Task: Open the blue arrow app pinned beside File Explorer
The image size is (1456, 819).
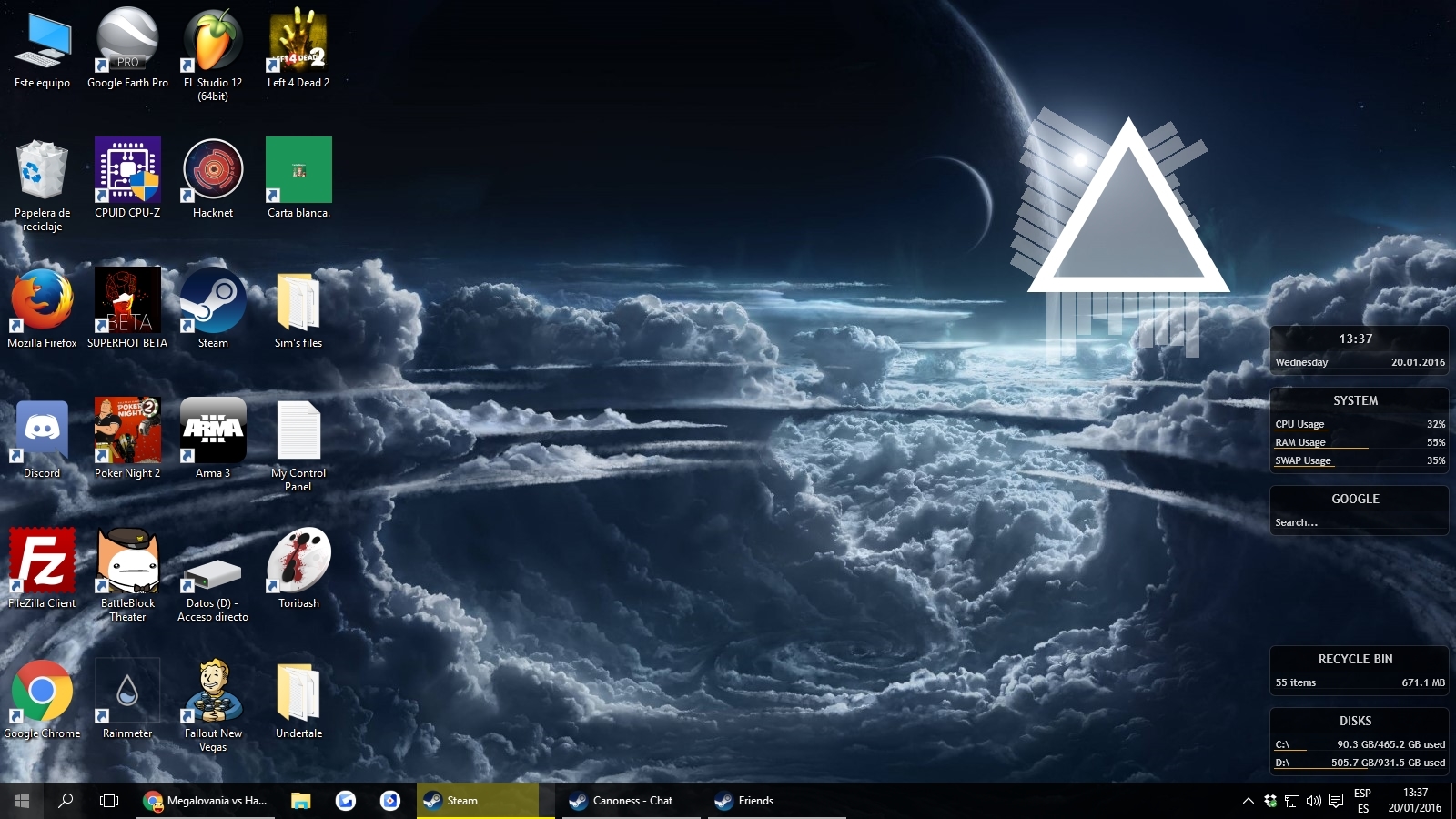Action: tap(346, 801)
